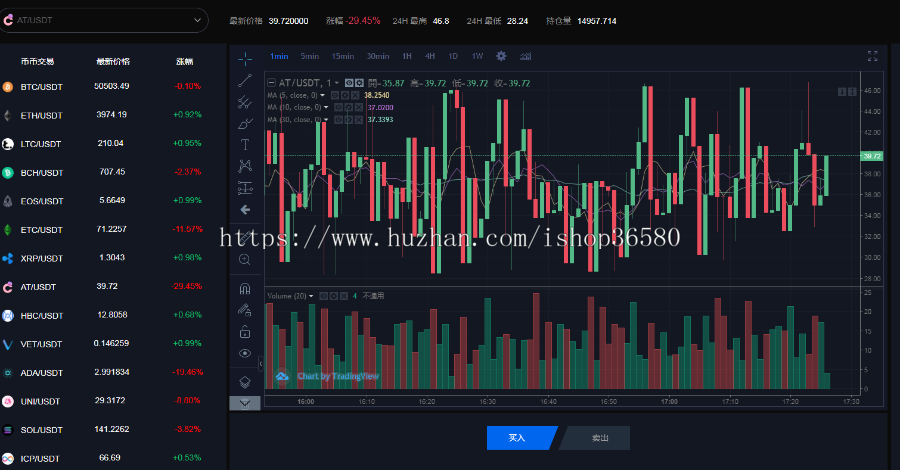Switch to the 1H interval
The image size is (900, 470).
coord(407,56)
